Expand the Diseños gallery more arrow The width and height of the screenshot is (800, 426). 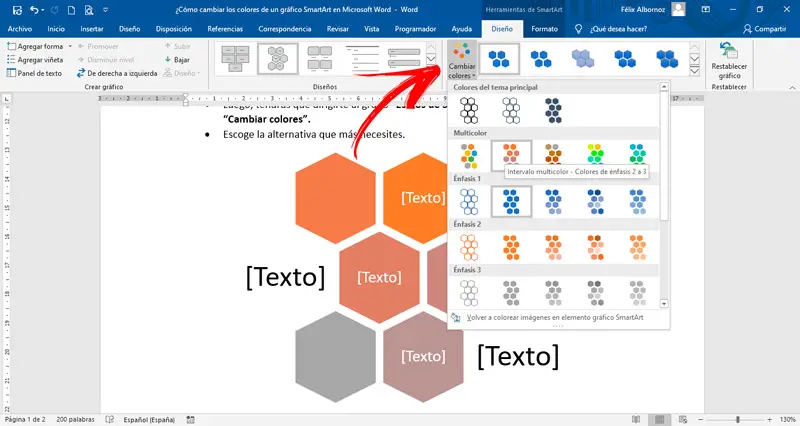[431, 71]
